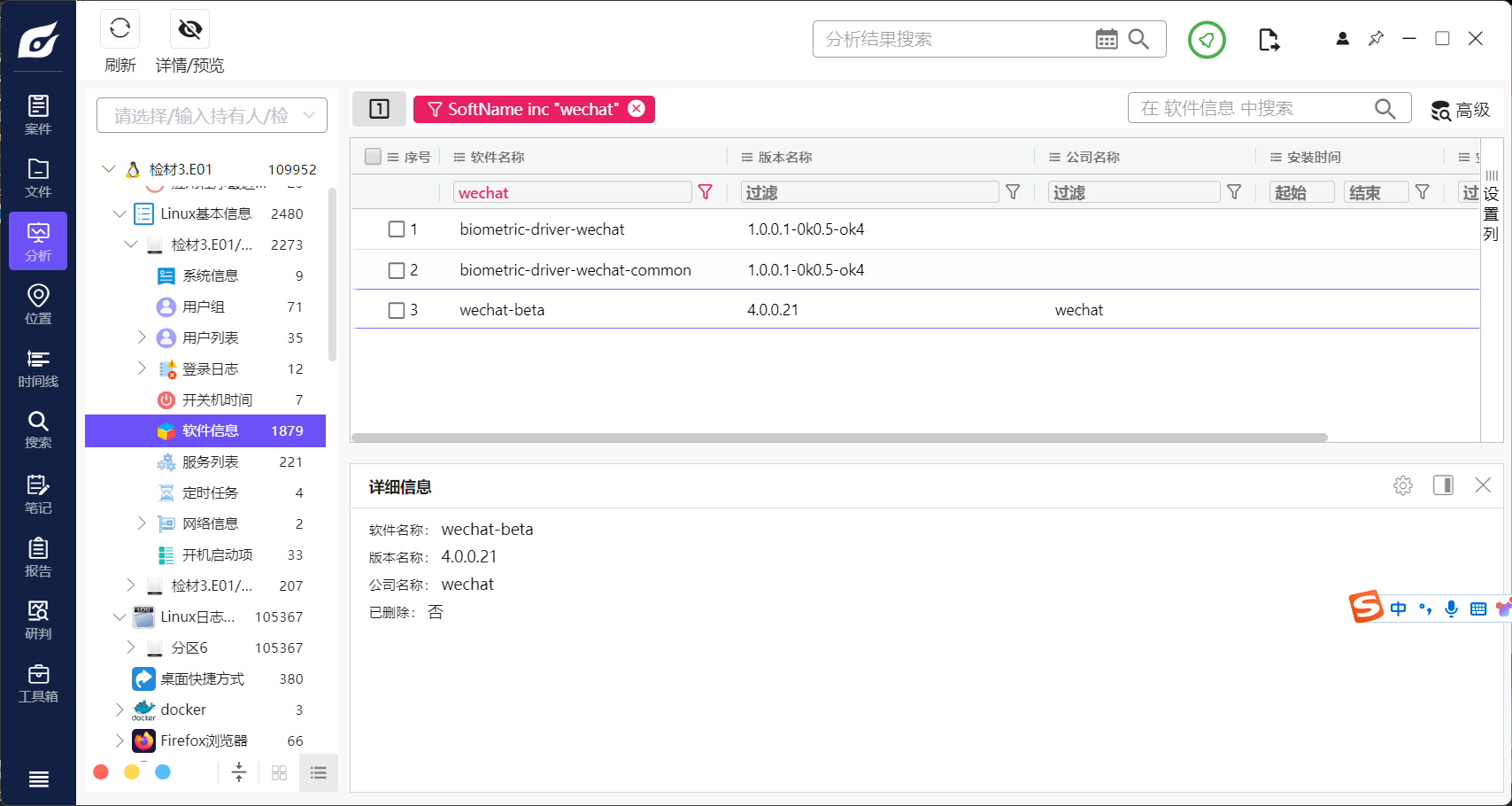Collapse the Linux基本信息 node
This screenshot has height=806, width=1512.
coord(120,213)
